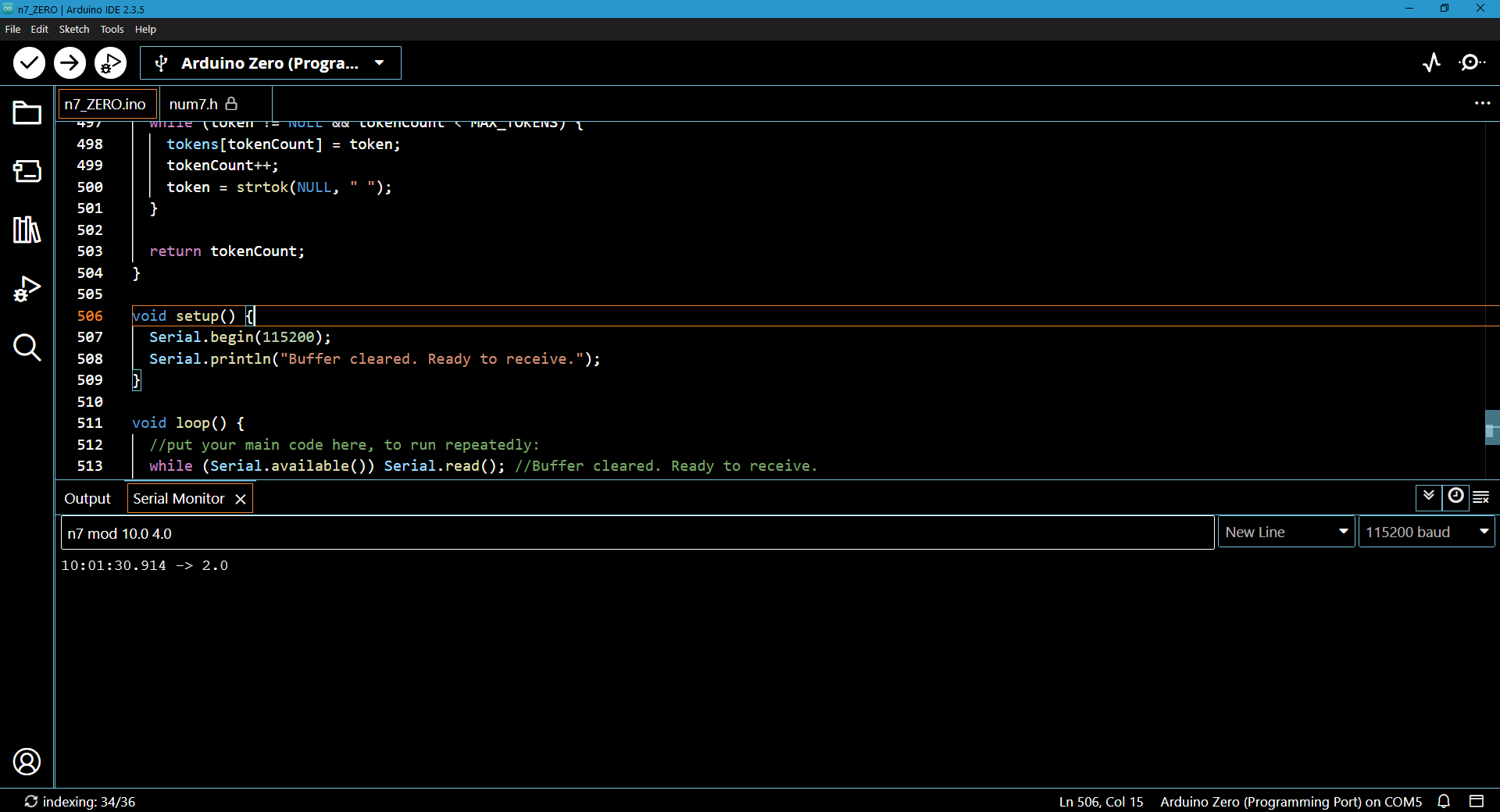
Task: Click the serial message input field
Action: (637, 533)
